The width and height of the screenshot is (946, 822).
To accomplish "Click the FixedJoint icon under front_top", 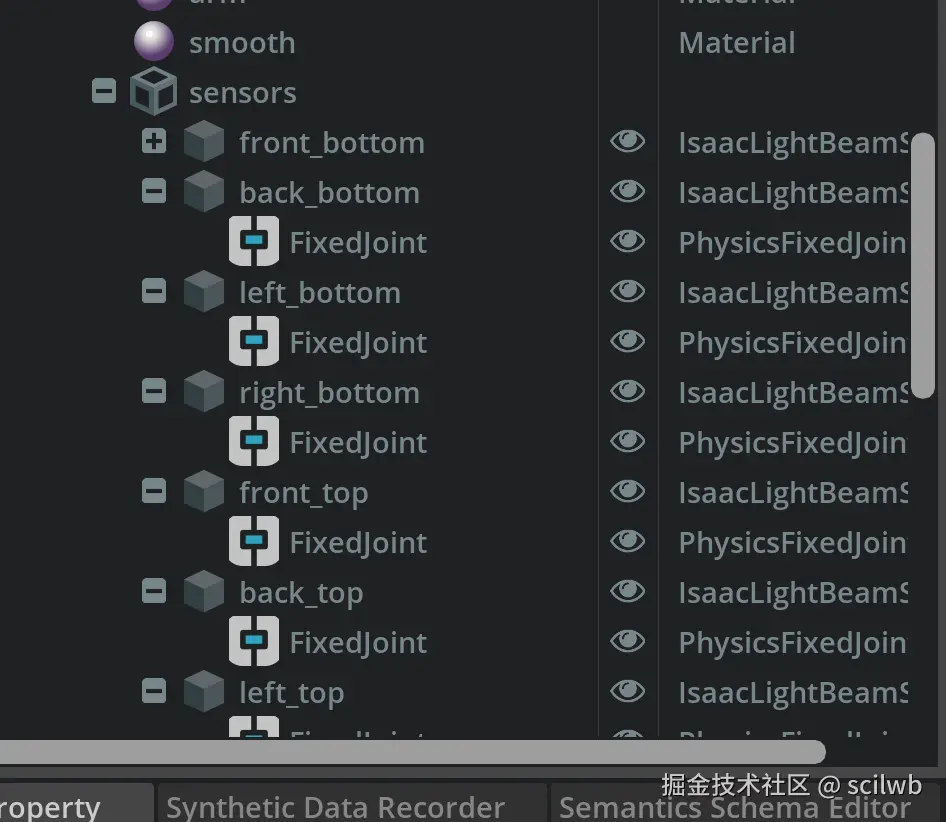I will [x=254, y=542].
